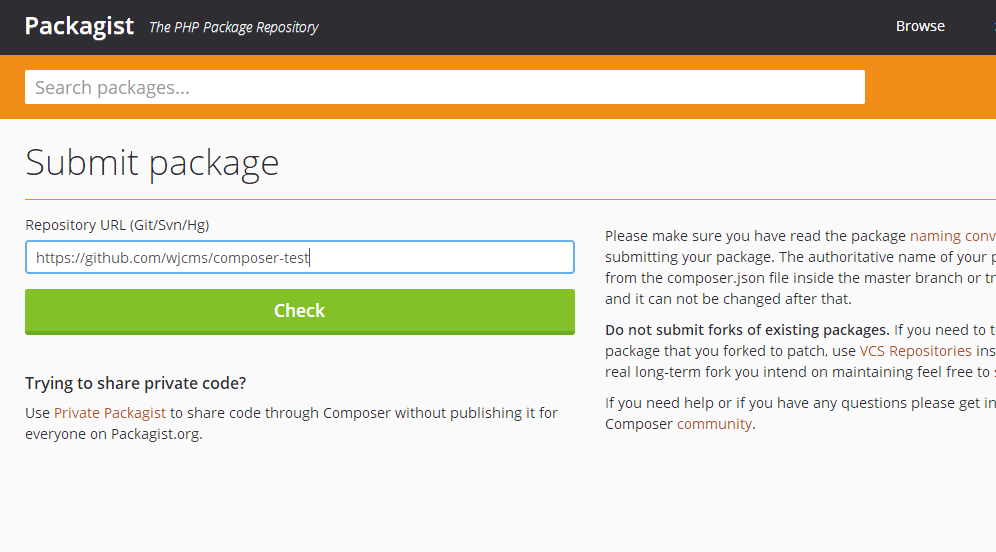Click the "Packagist.org." text in the paragraph

[157, 434]
